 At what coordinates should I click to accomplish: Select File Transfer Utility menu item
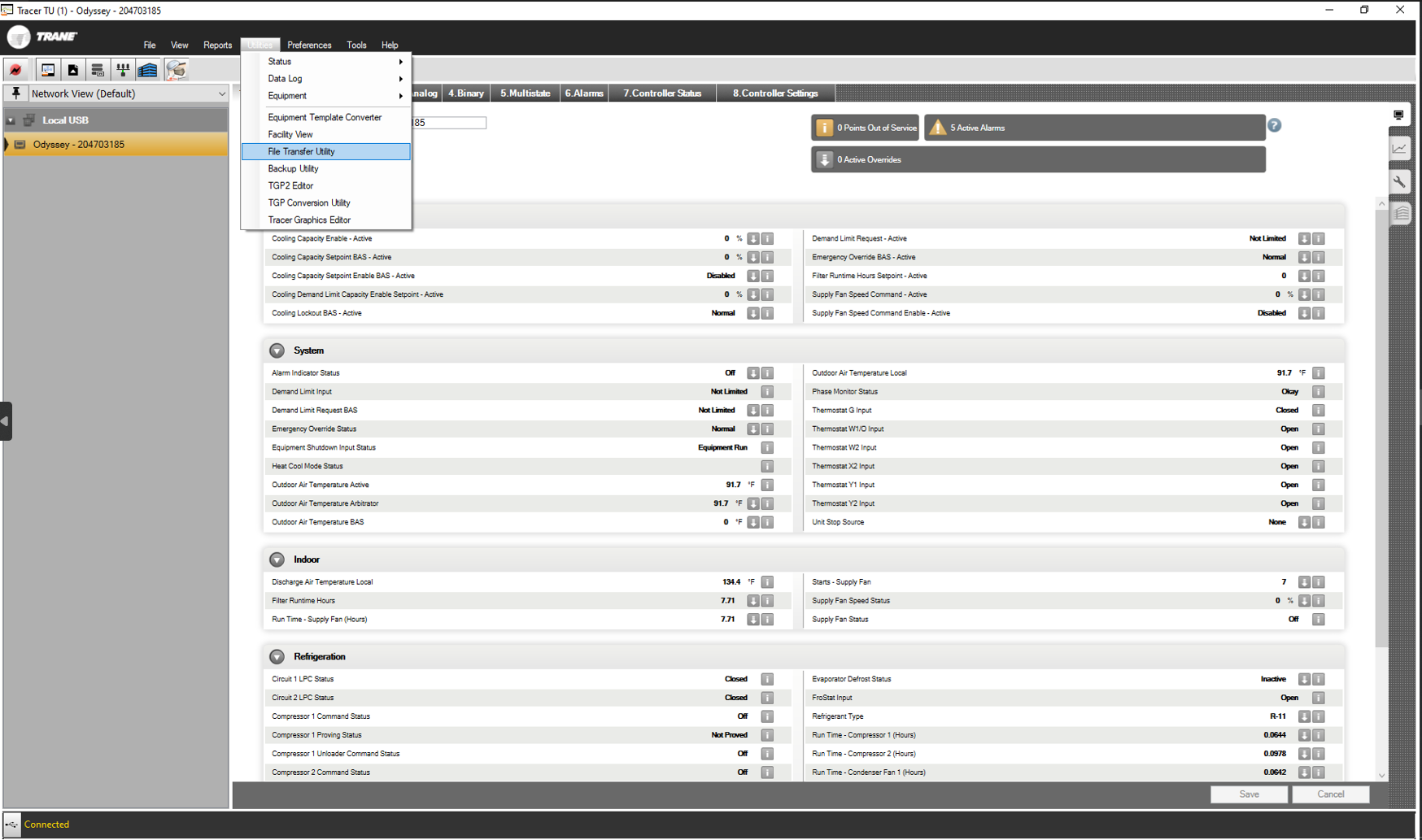tap(301, 151)
